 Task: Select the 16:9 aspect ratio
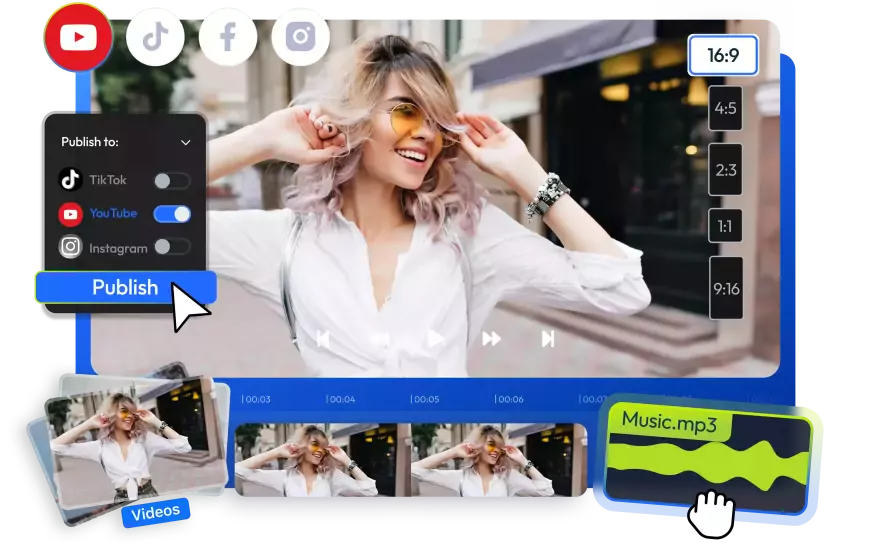pos(723,55)
